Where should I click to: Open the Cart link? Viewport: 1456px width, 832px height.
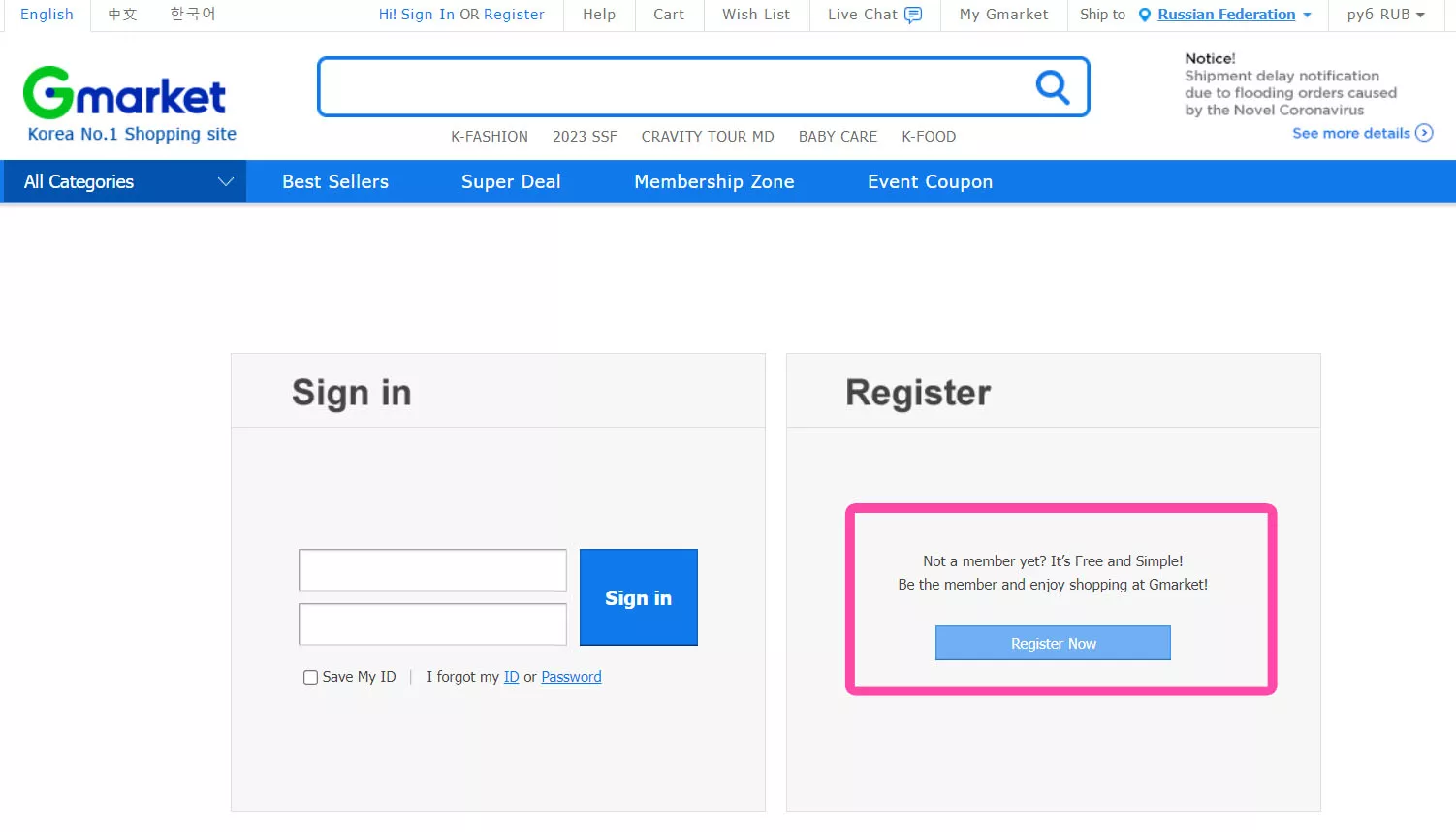click(x=669, y=15)
